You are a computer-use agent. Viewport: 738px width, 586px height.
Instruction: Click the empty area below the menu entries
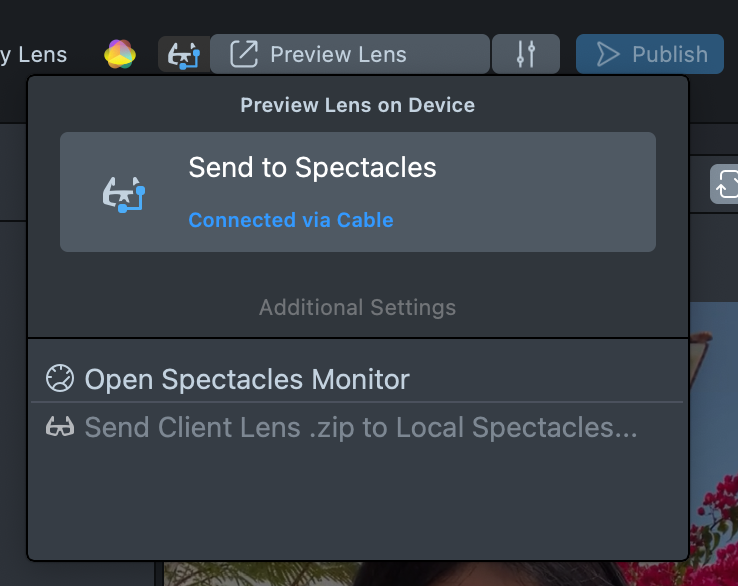(x=358, y=504)
